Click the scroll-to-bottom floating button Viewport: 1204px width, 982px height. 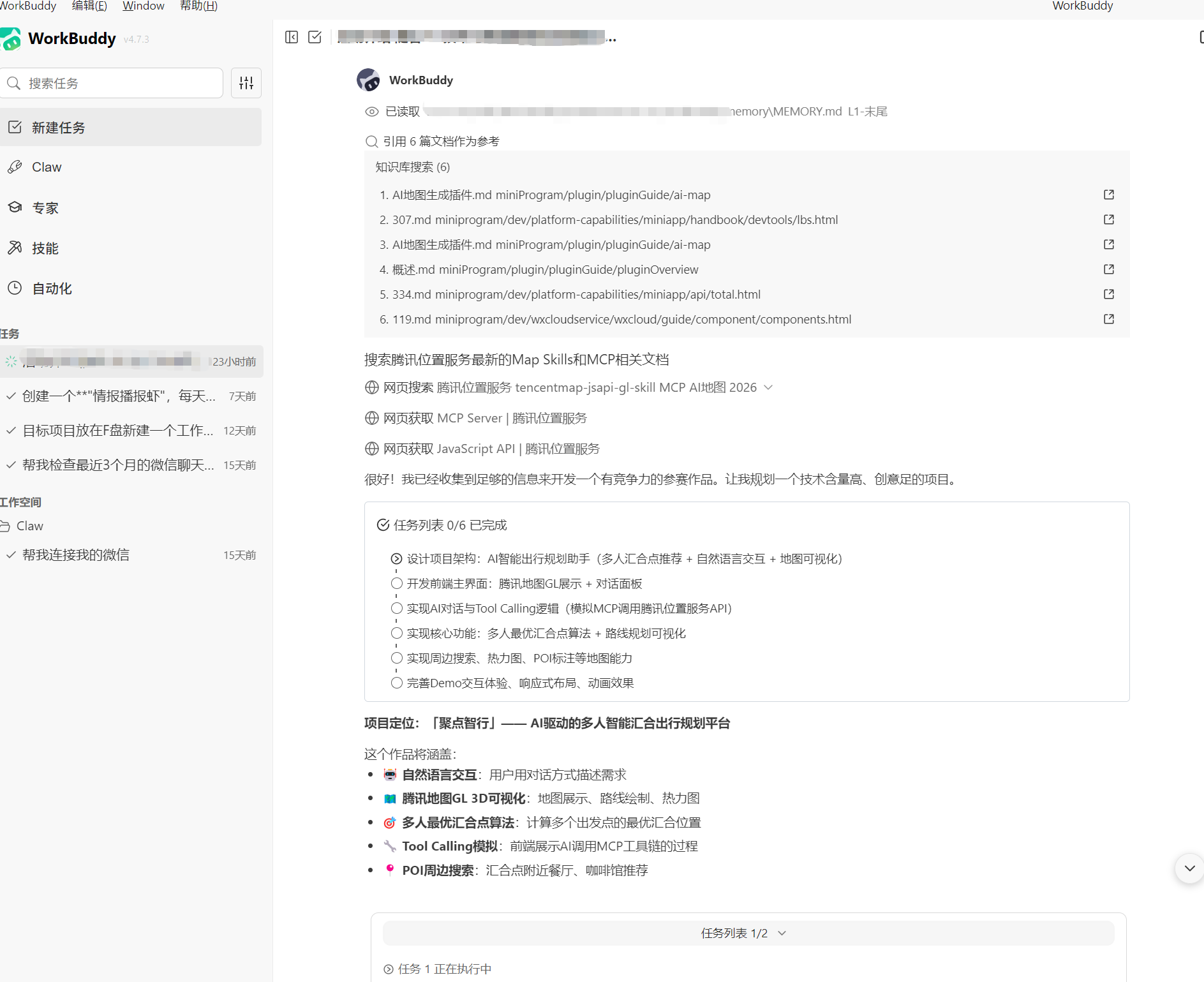click(1189, 868)
